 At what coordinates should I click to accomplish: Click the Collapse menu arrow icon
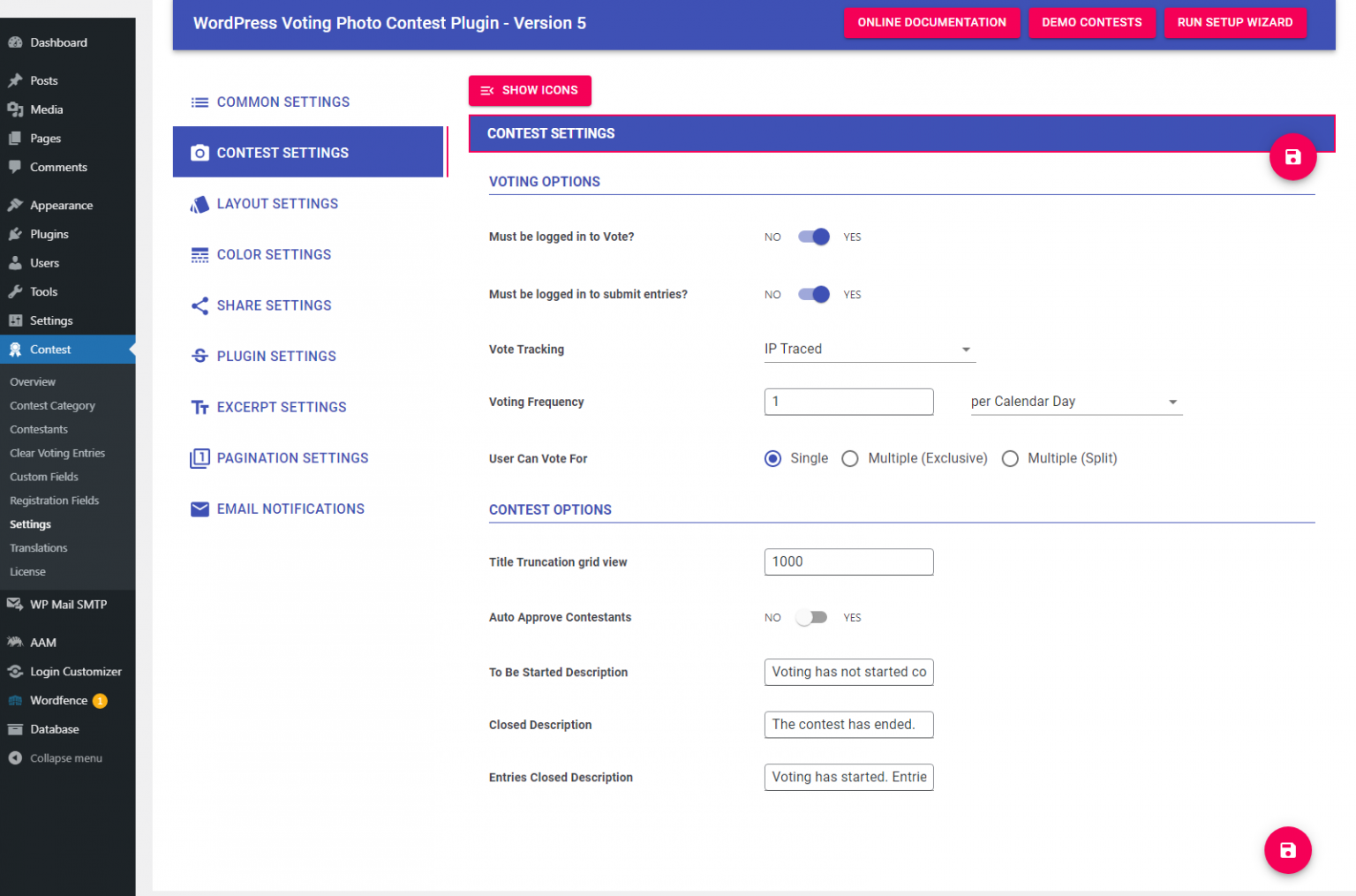[x=15, y=758]
